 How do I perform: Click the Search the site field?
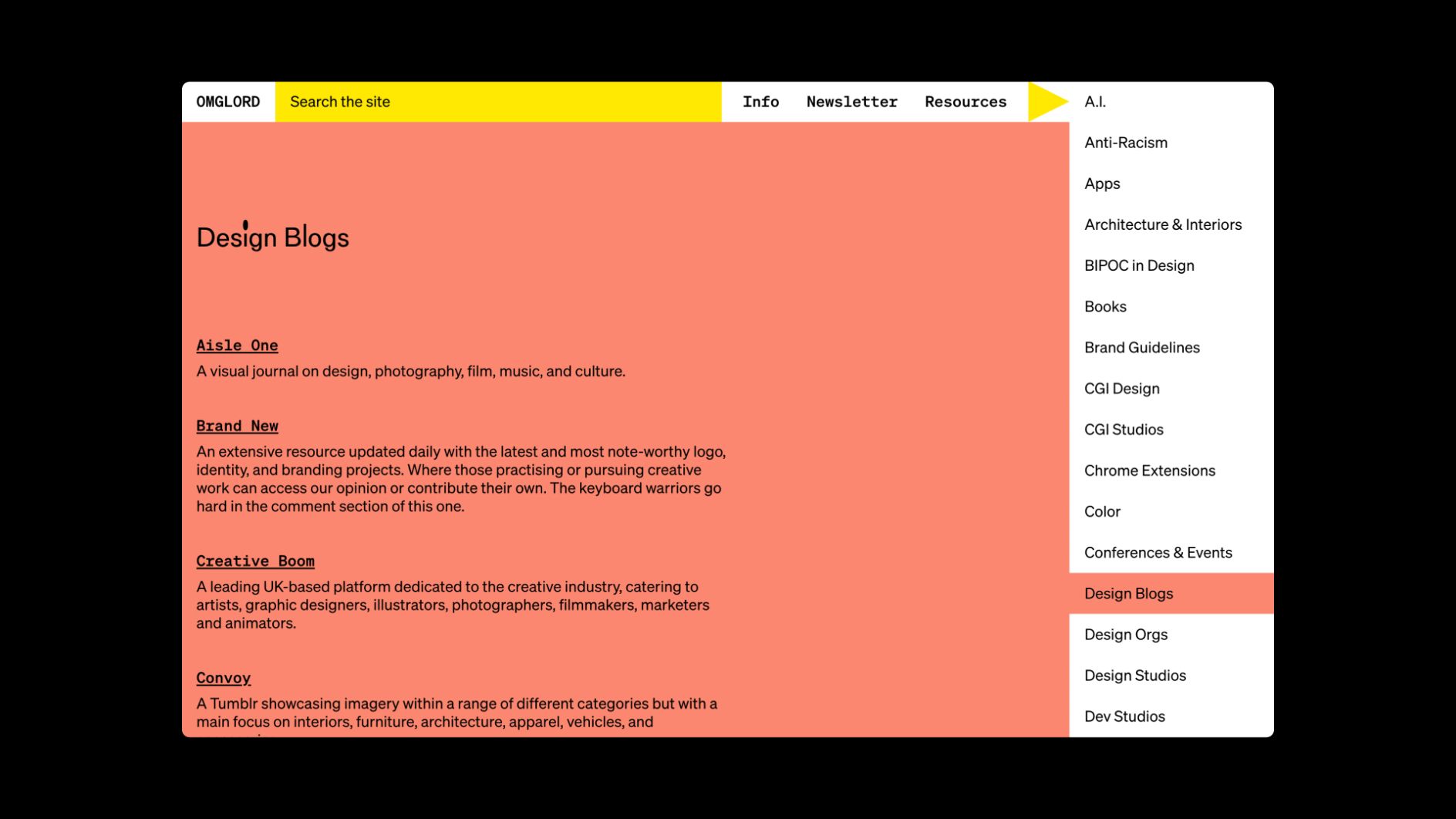[497, 102]
